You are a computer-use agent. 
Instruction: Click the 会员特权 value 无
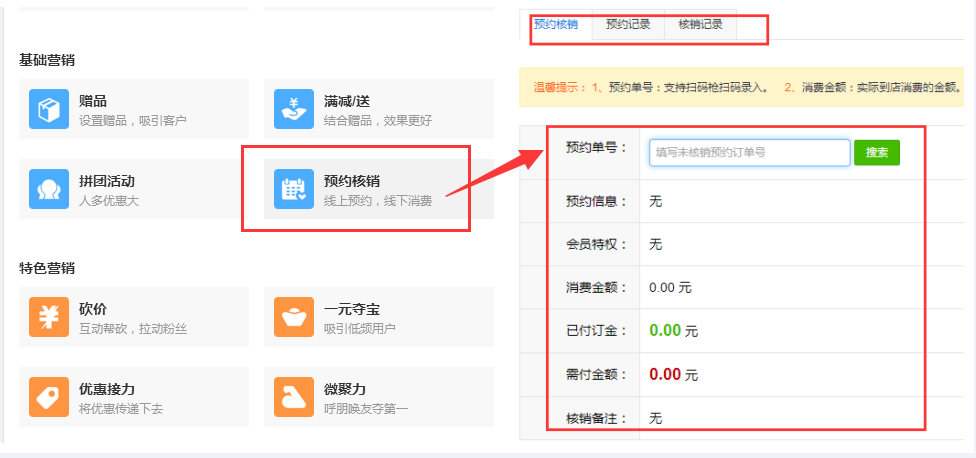(x=655, y=244)
